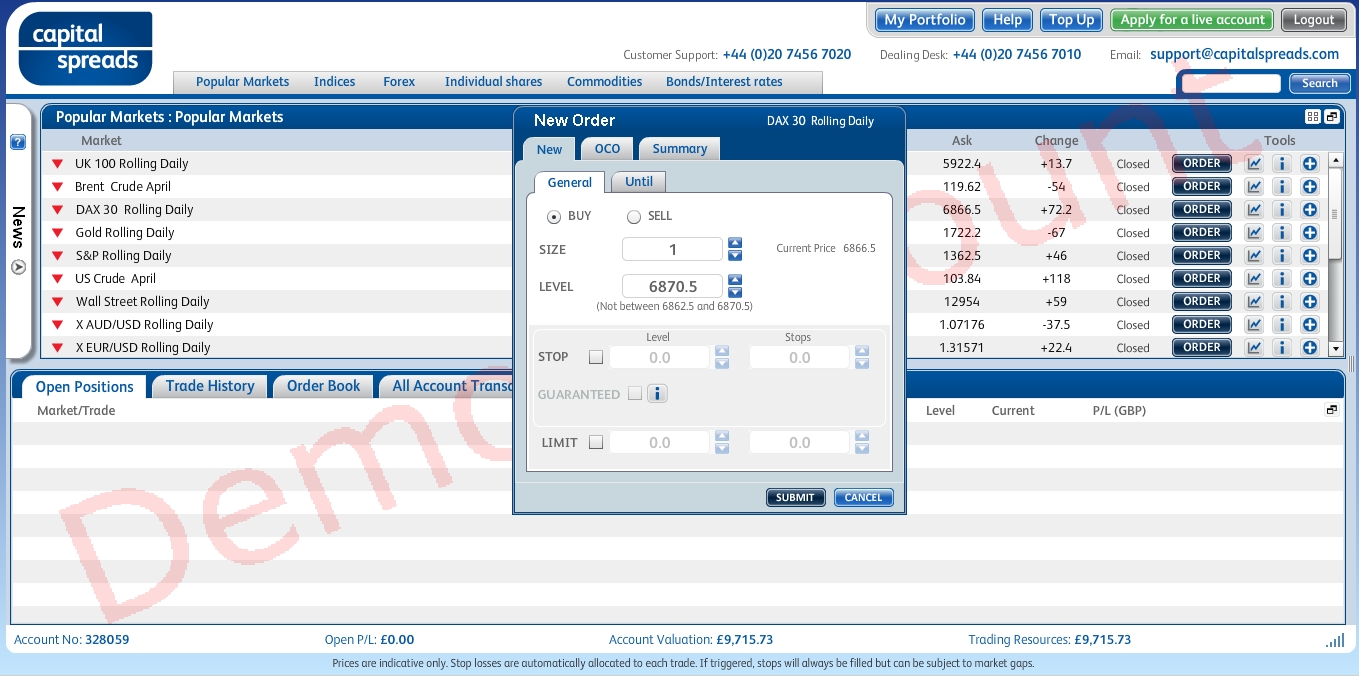1359x676 pixels.
Task: Open chart for Gold Rolling Daily
Action: click(x=1253, y=232)
